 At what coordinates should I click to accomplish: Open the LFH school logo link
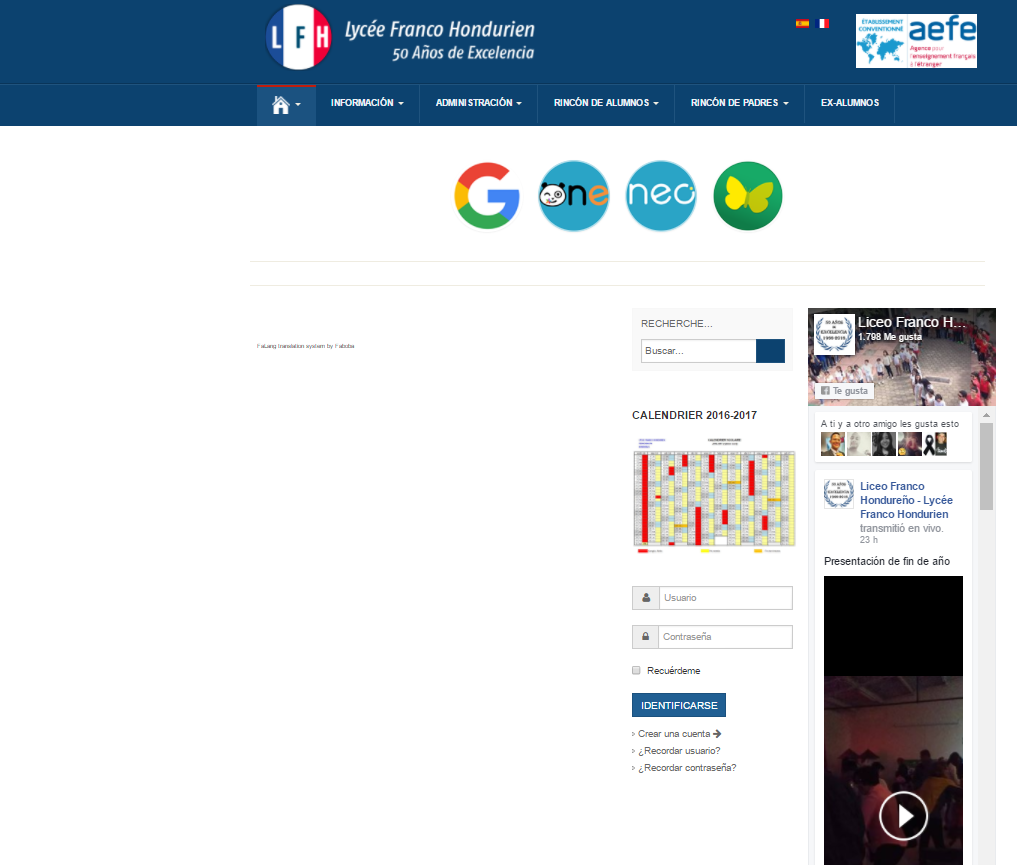(x=298, y=37)
